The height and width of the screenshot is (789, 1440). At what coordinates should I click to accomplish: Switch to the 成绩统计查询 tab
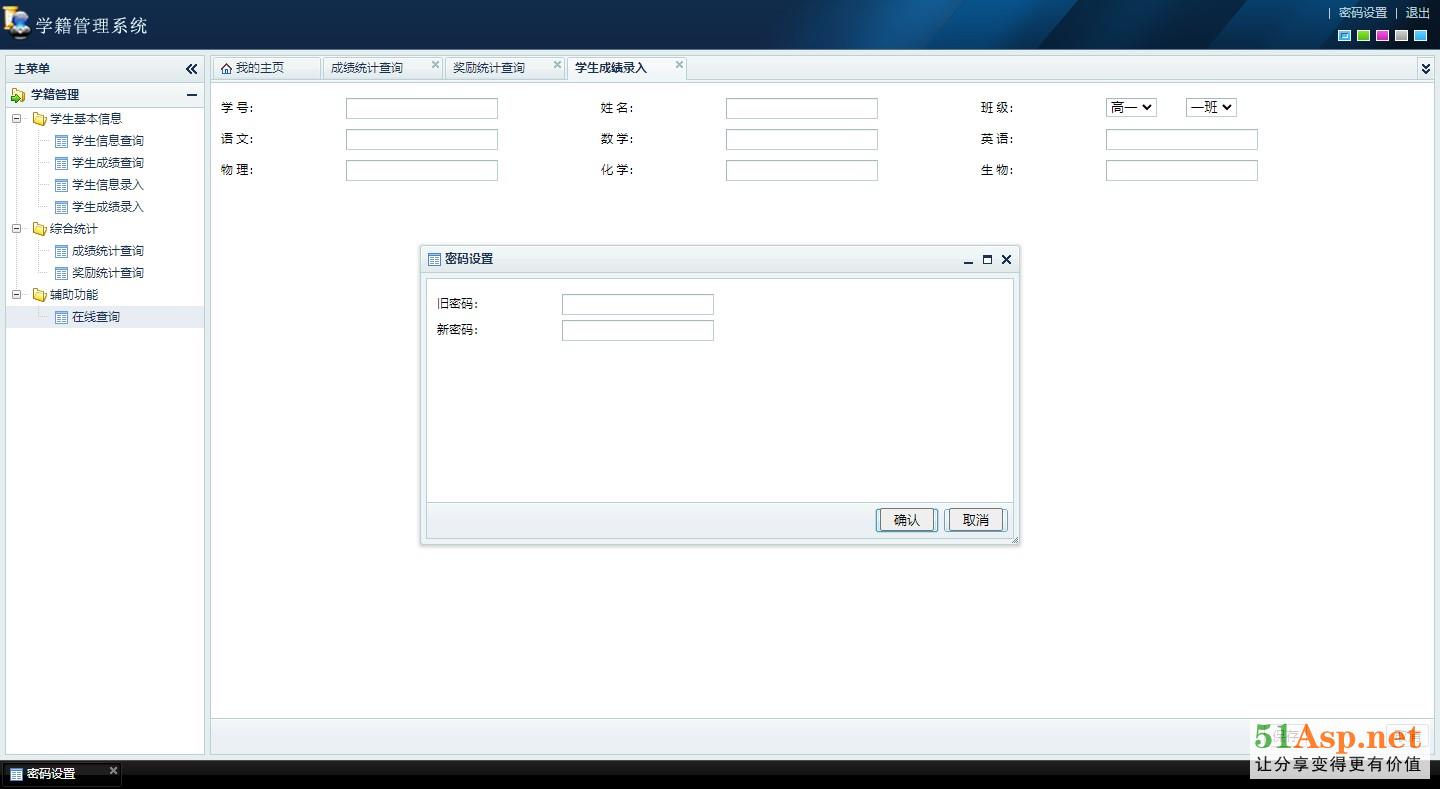pyautogui.click(x=367, y=68)
